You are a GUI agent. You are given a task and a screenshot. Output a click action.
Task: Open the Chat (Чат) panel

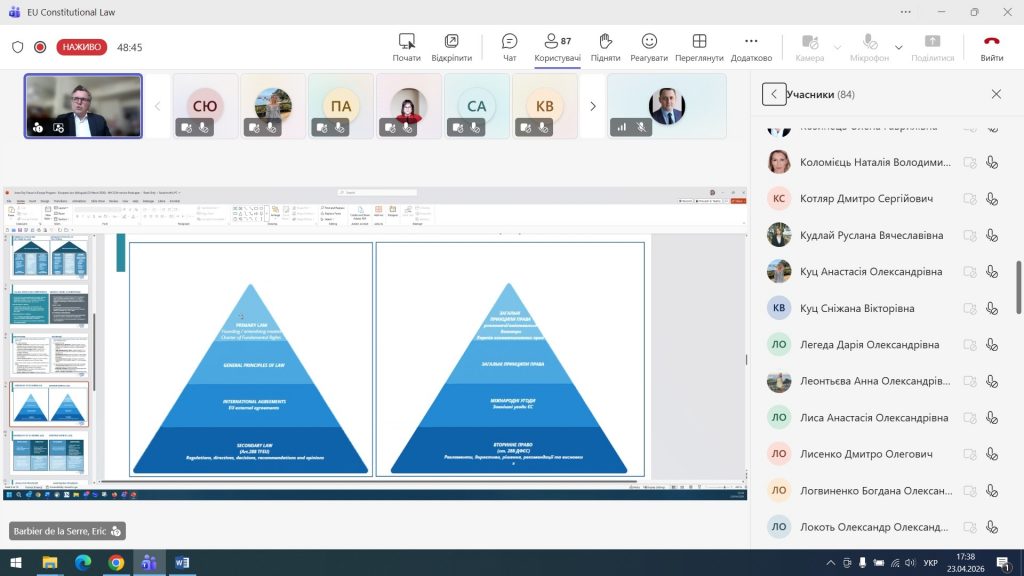pyautogui.click(x=509, y=46)
